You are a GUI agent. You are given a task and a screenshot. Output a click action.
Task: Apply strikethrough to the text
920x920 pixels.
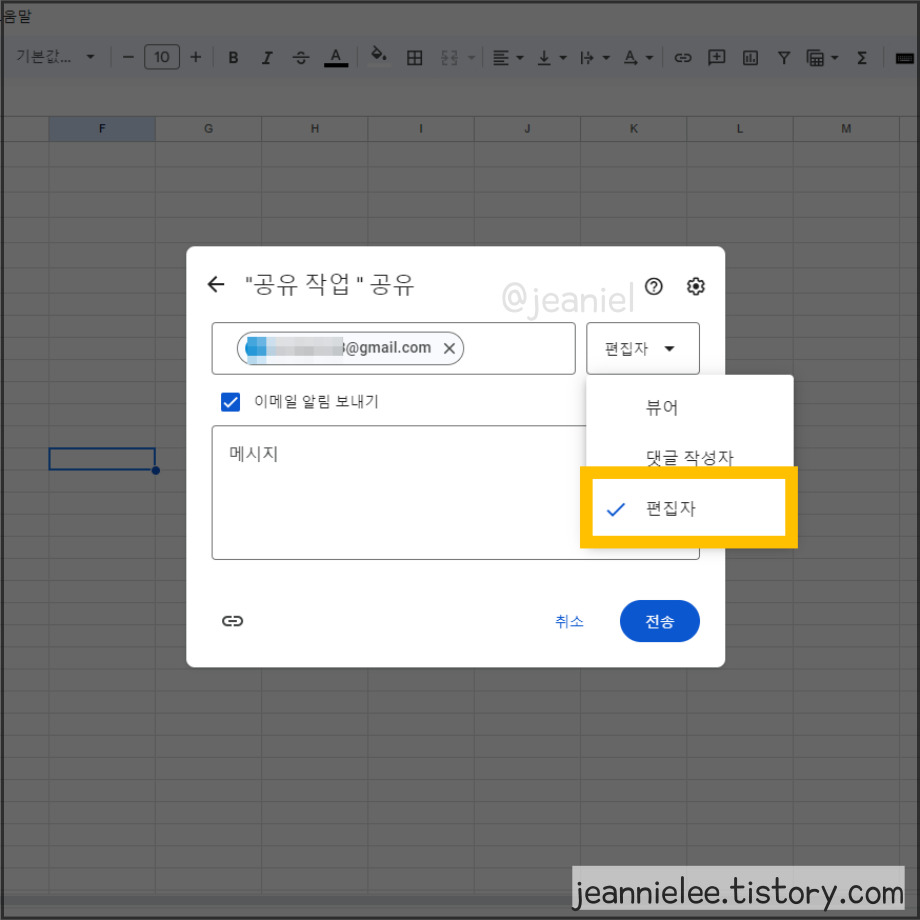pyautogui.click(x=301, y=57)
